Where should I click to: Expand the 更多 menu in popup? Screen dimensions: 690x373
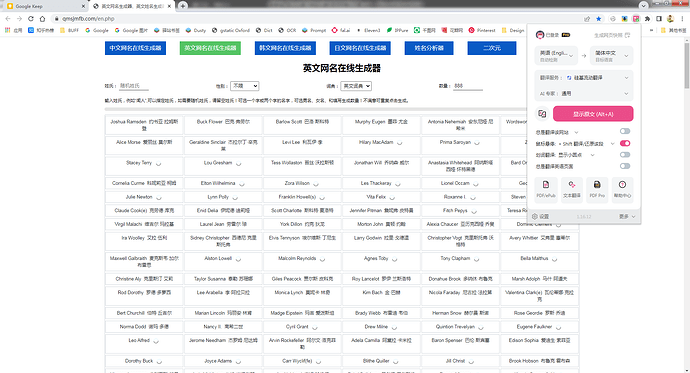pos(628,216)
